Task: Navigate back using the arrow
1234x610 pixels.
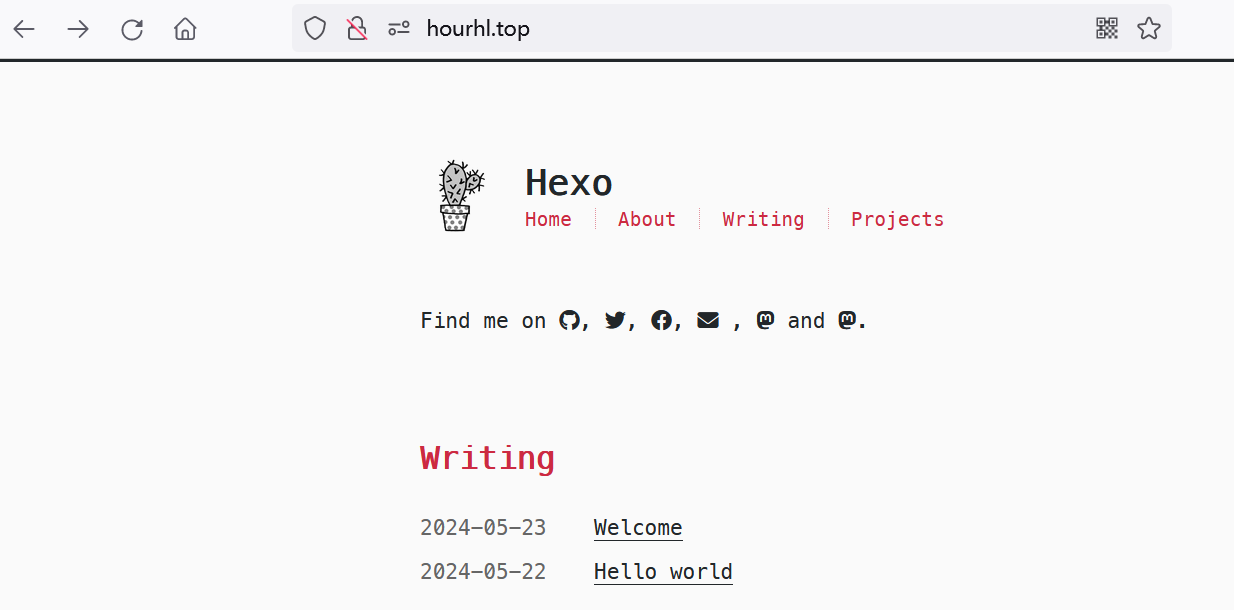Action: (24, 28)
